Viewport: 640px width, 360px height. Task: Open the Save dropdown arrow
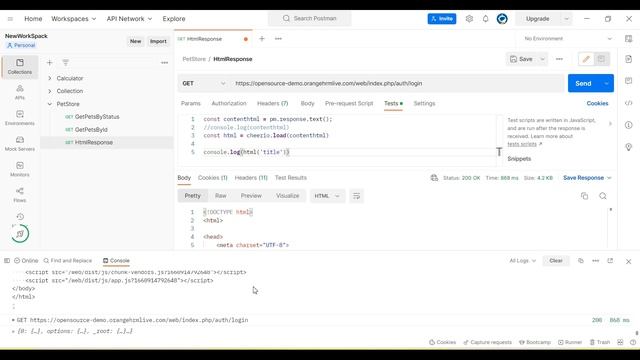point(542,59)
